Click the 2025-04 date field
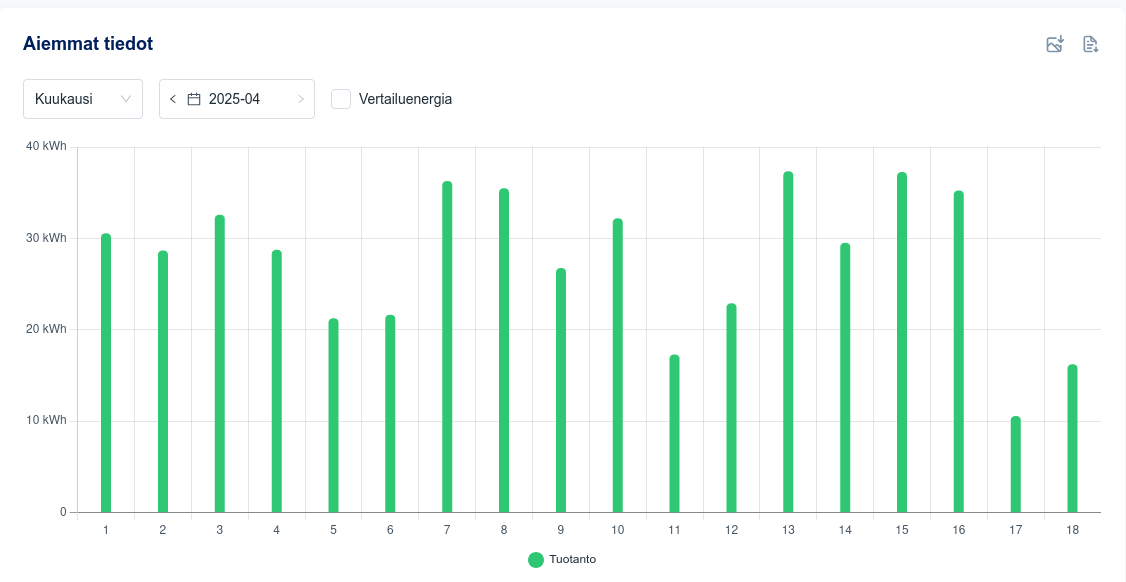Image resolution: width=1126 pixels, height=582 pixels. (234, 99)
